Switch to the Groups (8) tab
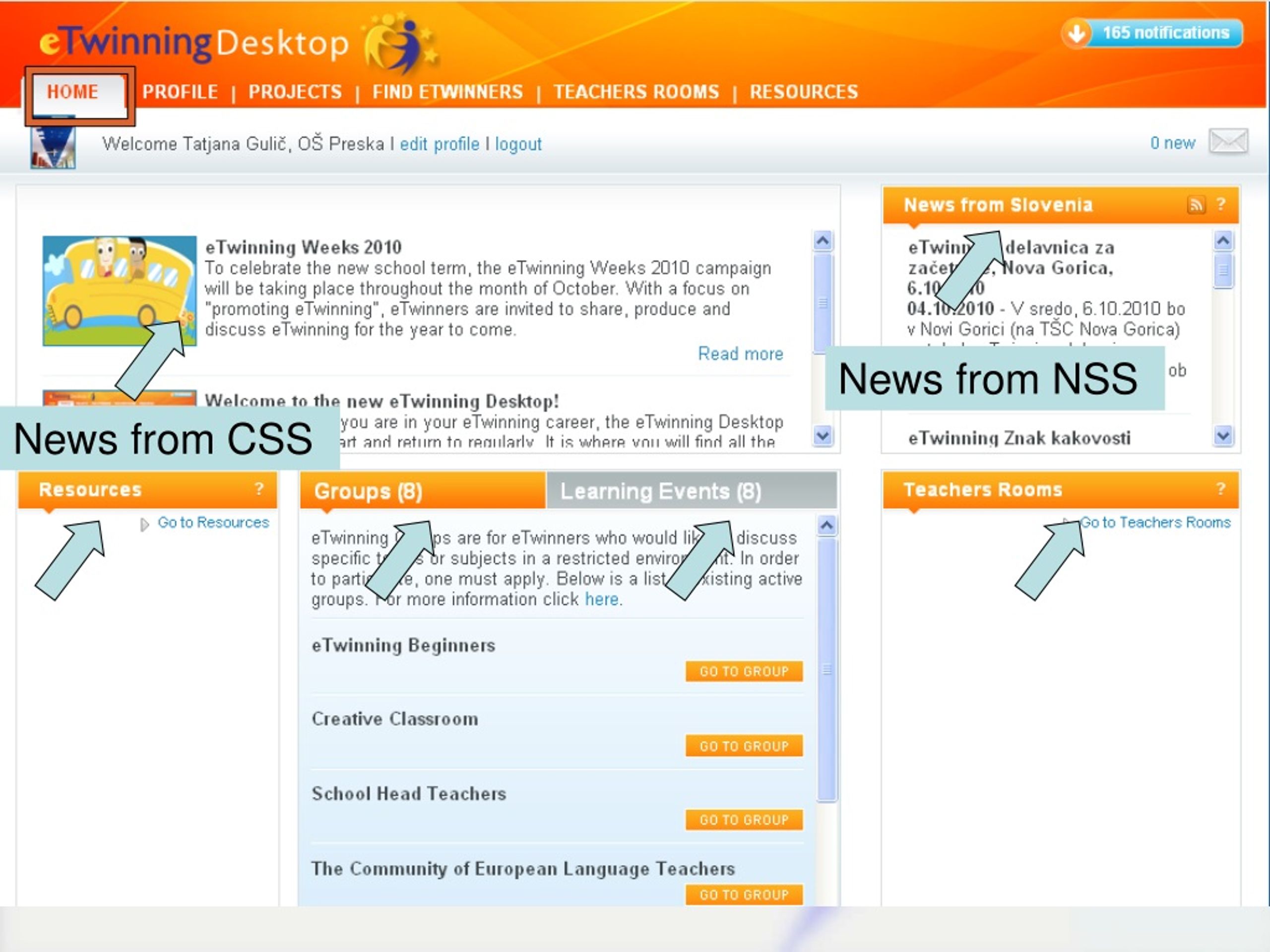Viewport: 1270px width, 952px height. [423, 491]
